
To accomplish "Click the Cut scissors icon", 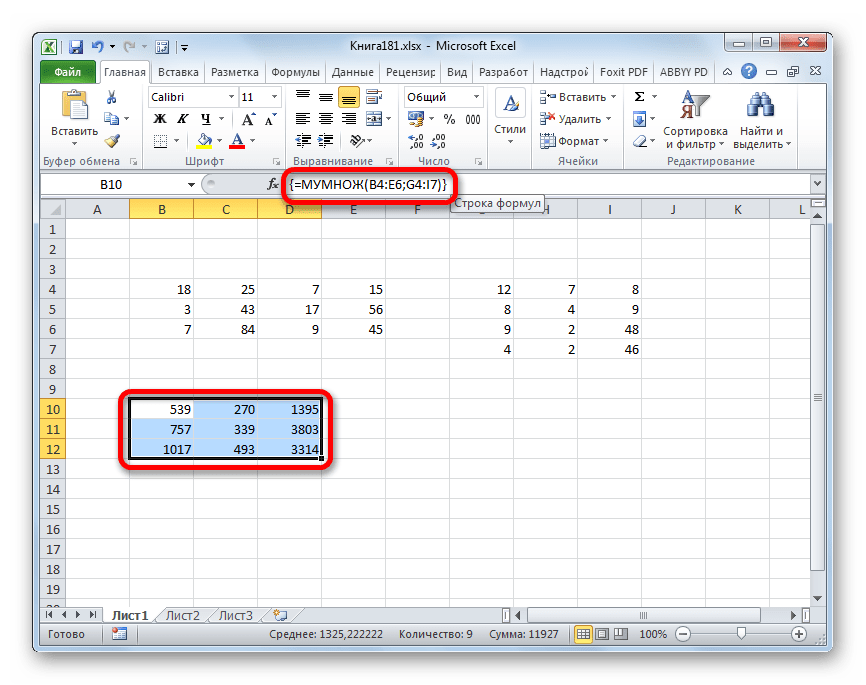I will coord(112,97).
